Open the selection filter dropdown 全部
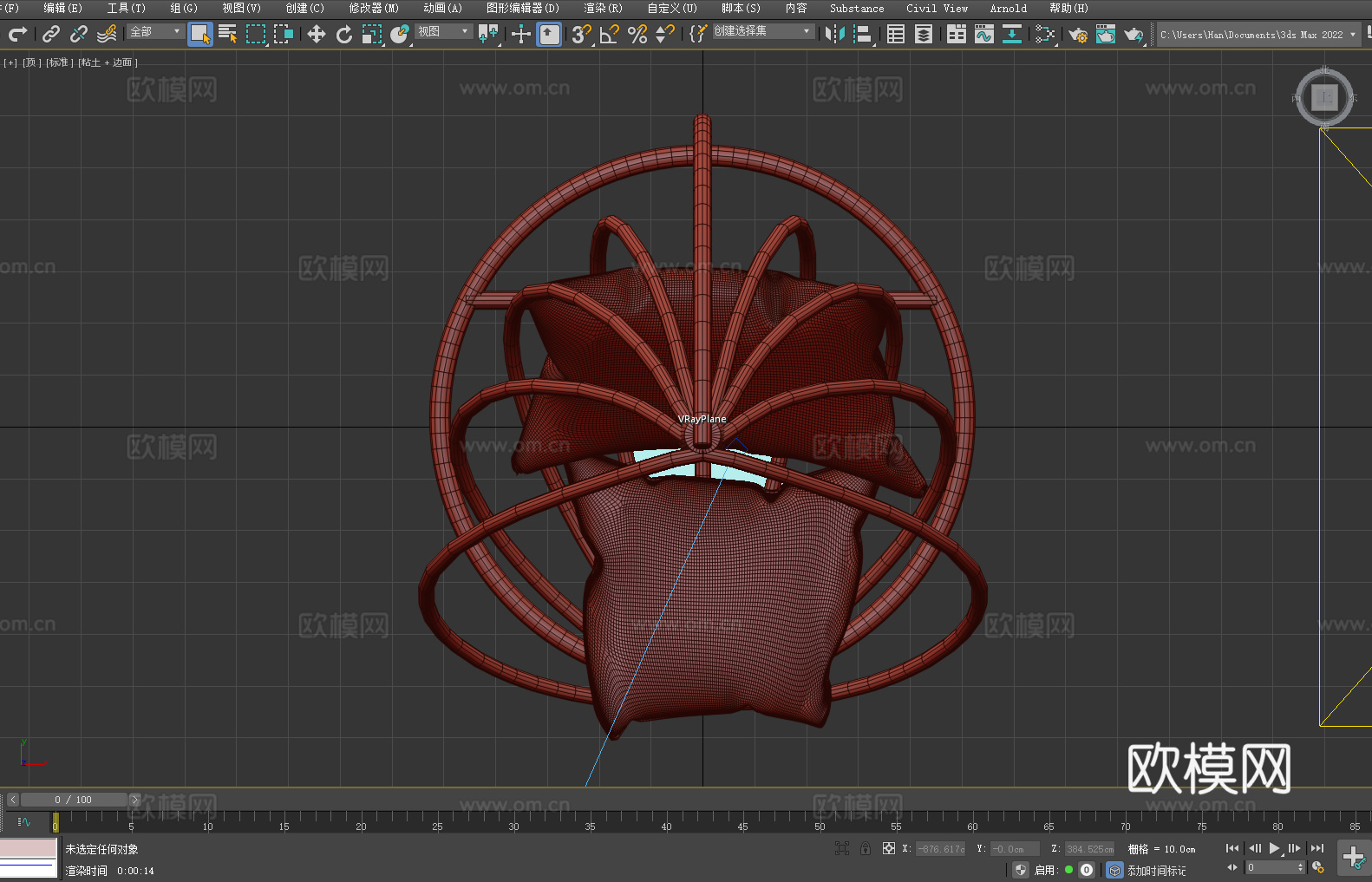The width and height of the screenshot is (1372, 882). click(x=155, y=31)
